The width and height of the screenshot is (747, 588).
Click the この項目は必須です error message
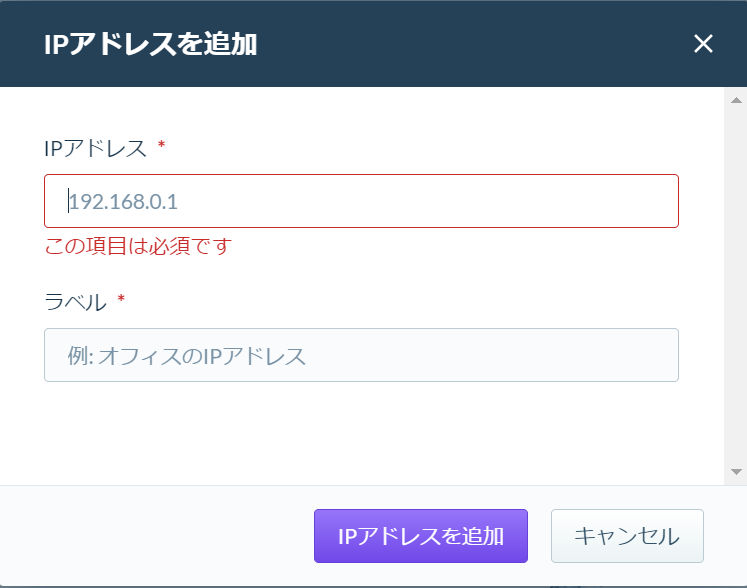pyautogui.click(x=138, y=246)
